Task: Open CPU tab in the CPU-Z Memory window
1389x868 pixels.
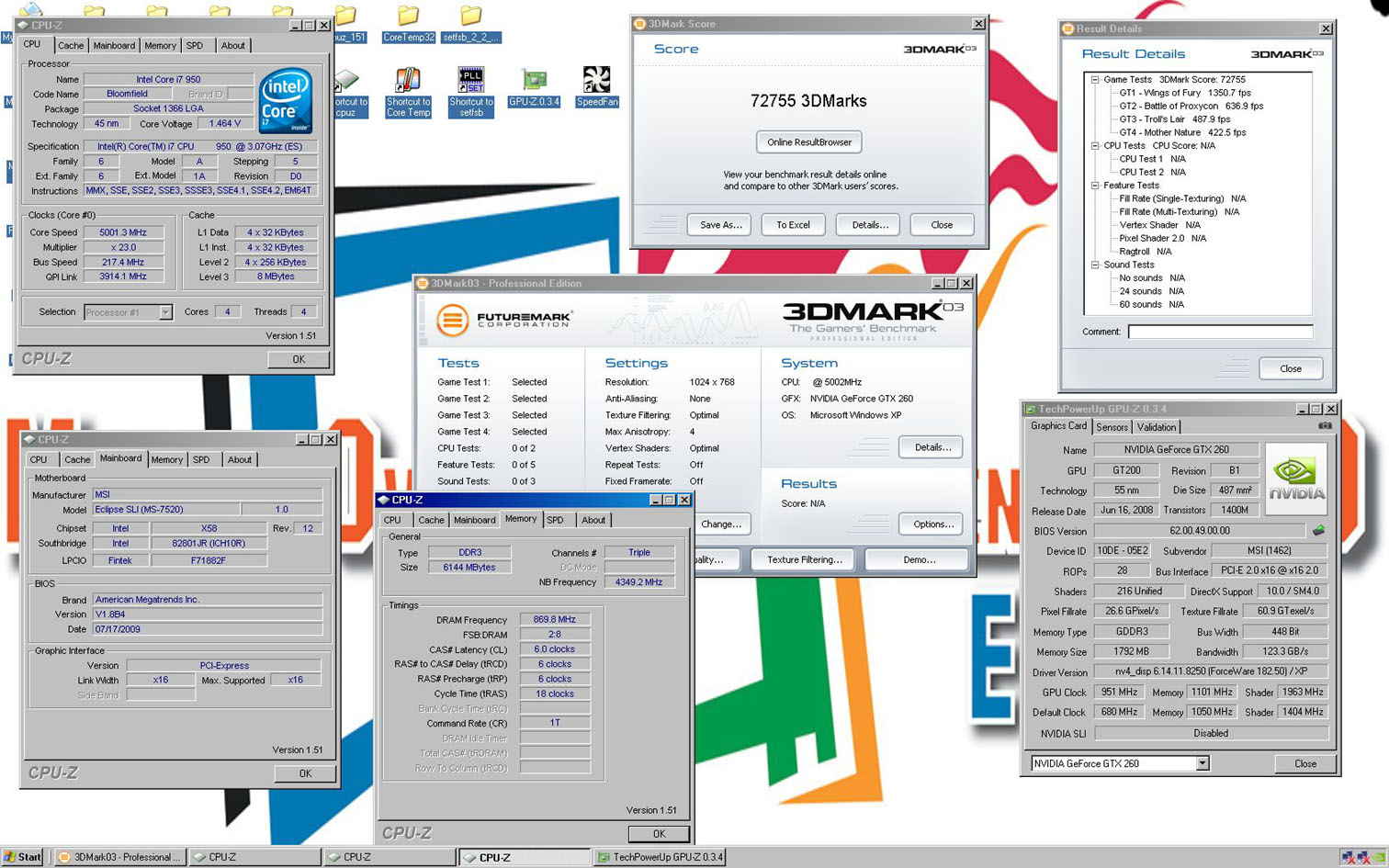Action: click(x=392, y=520)
